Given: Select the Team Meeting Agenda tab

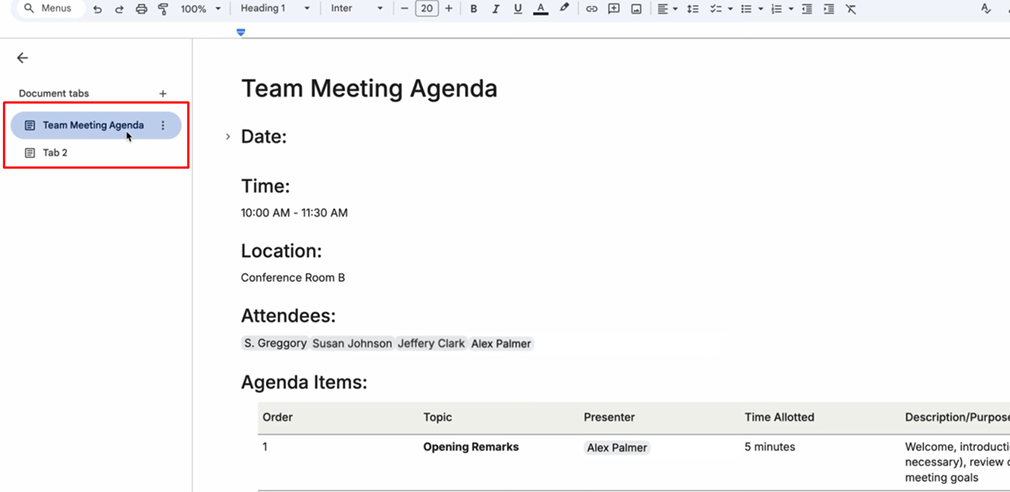Looking at the screenshot, I should (x=93, y=125).
